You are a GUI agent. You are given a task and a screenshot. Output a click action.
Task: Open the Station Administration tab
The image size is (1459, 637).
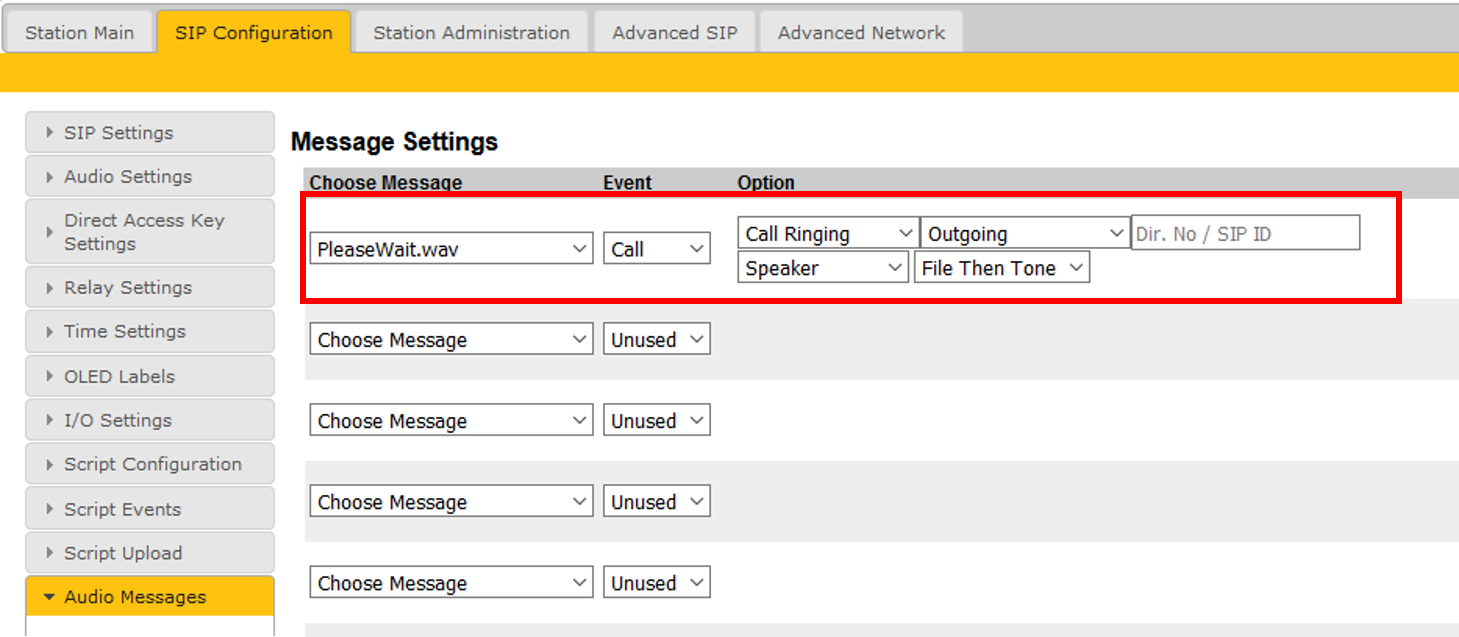(x=471, y=32)
